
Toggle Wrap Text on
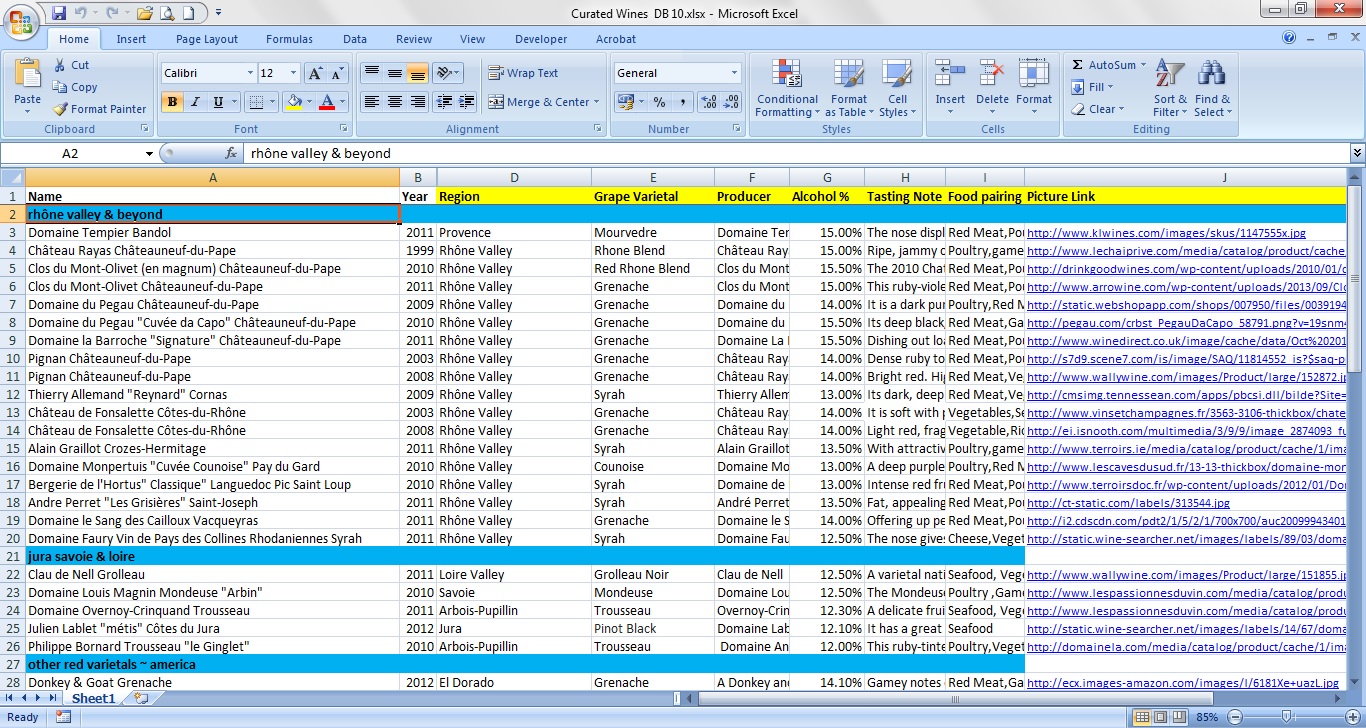pyautogui.click(x=523, y=73)
